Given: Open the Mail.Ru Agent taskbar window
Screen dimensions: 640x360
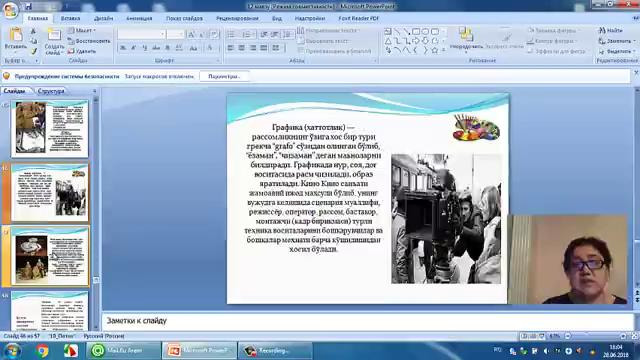Looking at the screenshot, I should (x=123, y=351).
